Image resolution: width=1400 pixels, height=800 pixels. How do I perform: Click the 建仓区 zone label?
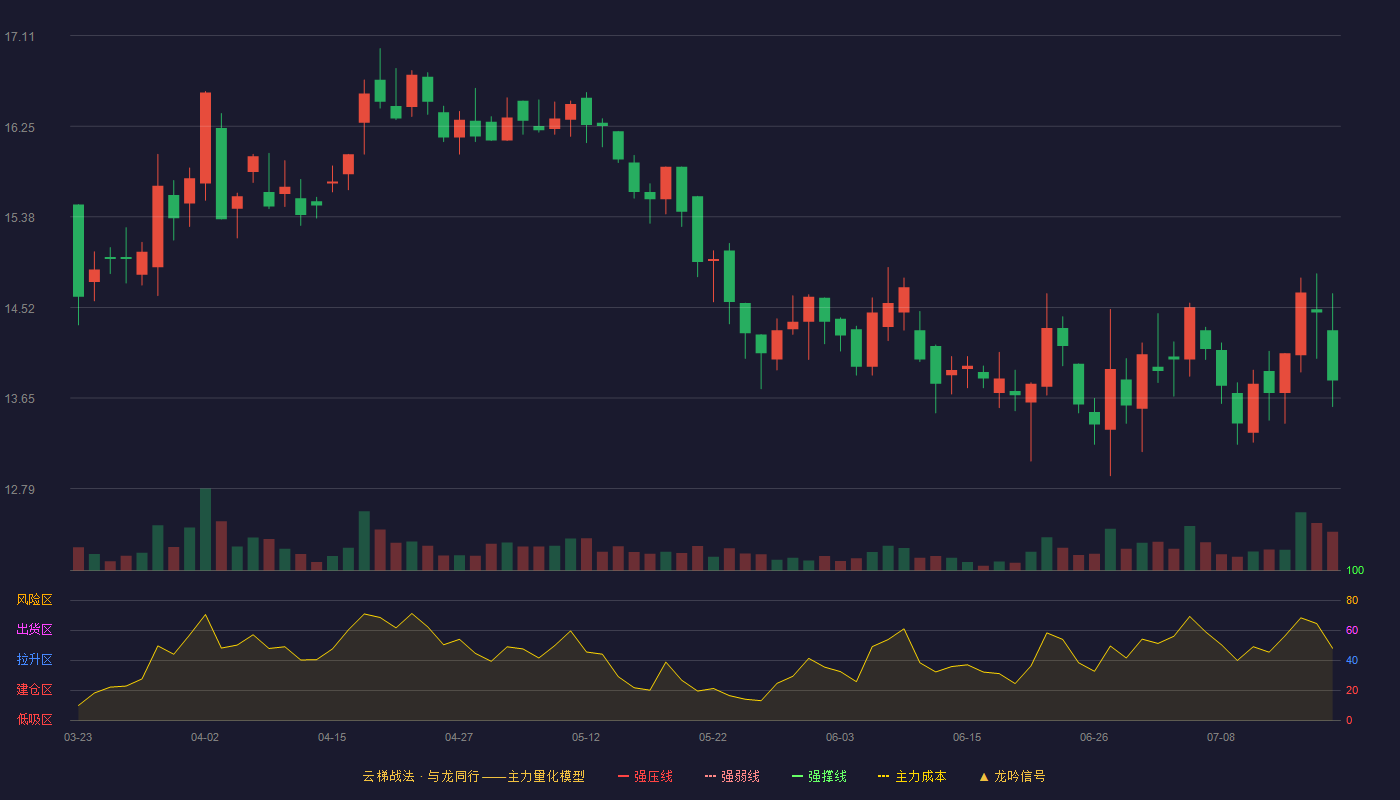pyautogui.click(x=34, y=690)
